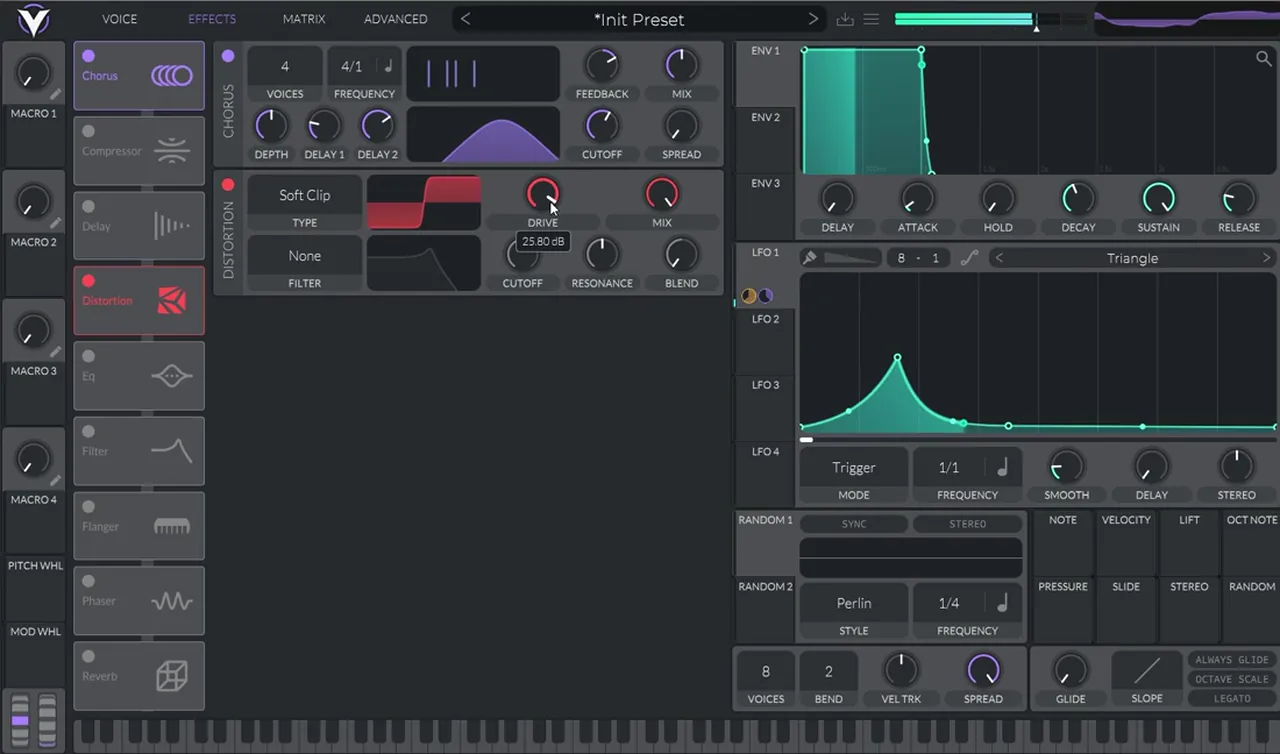
Task: Click the LFO 1 grid size 8 - 1 field
Action: [x=918, y=258]
